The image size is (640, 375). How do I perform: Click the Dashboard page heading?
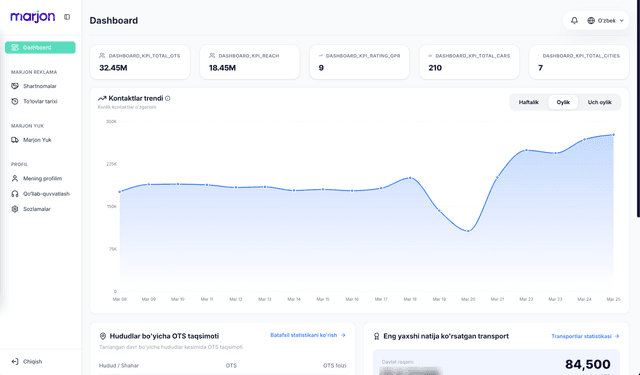point(113,20)
